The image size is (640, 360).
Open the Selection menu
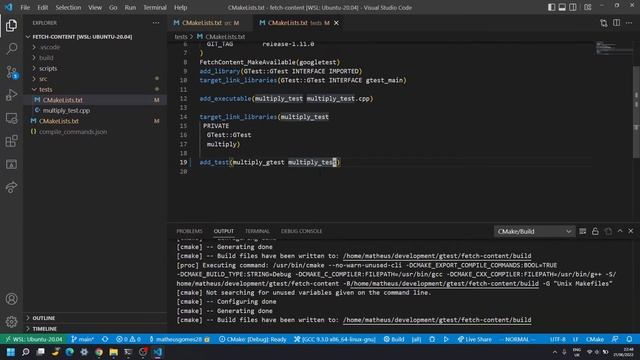68,7
